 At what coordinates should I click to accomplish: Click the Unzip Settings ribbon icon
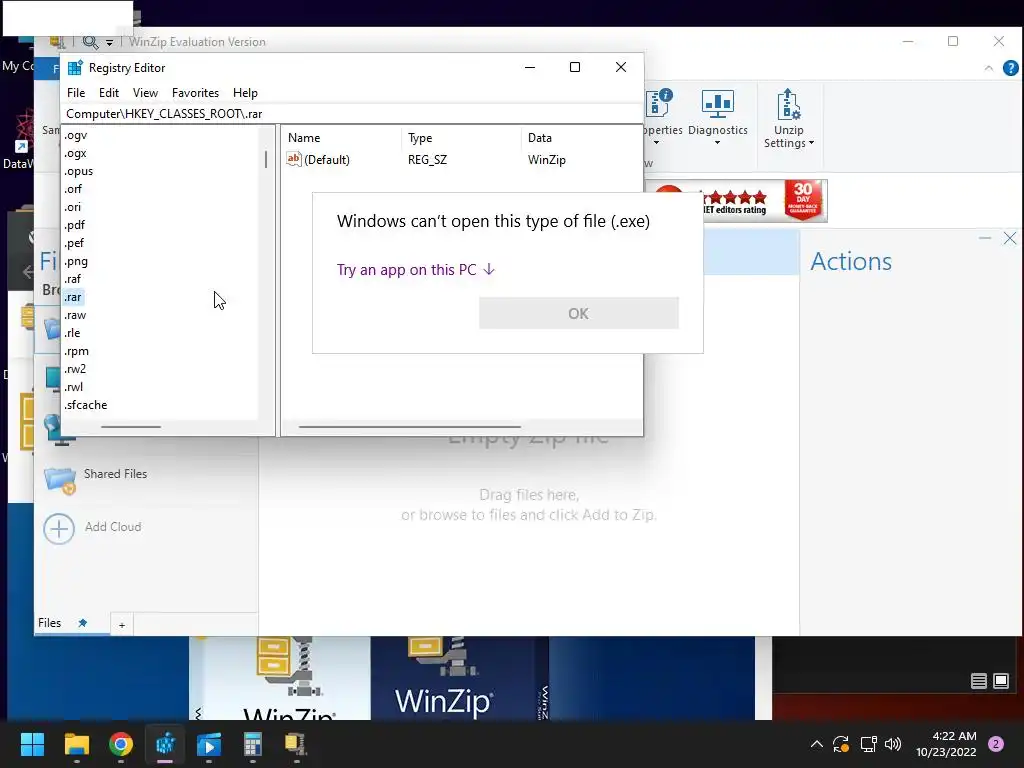(789, 104)
